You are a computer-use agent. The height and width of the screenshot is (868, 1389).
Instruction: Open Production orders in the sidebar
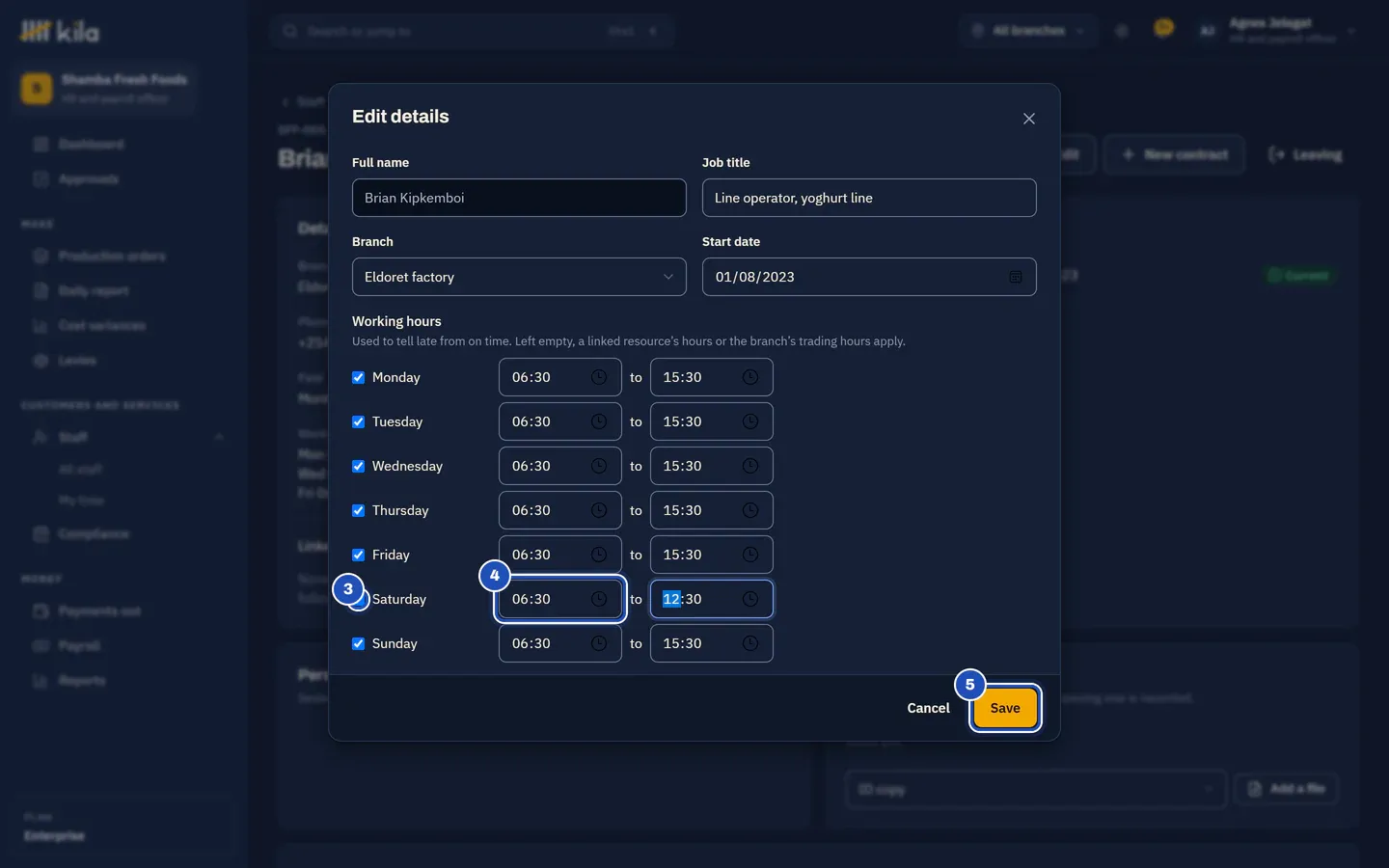112,256
